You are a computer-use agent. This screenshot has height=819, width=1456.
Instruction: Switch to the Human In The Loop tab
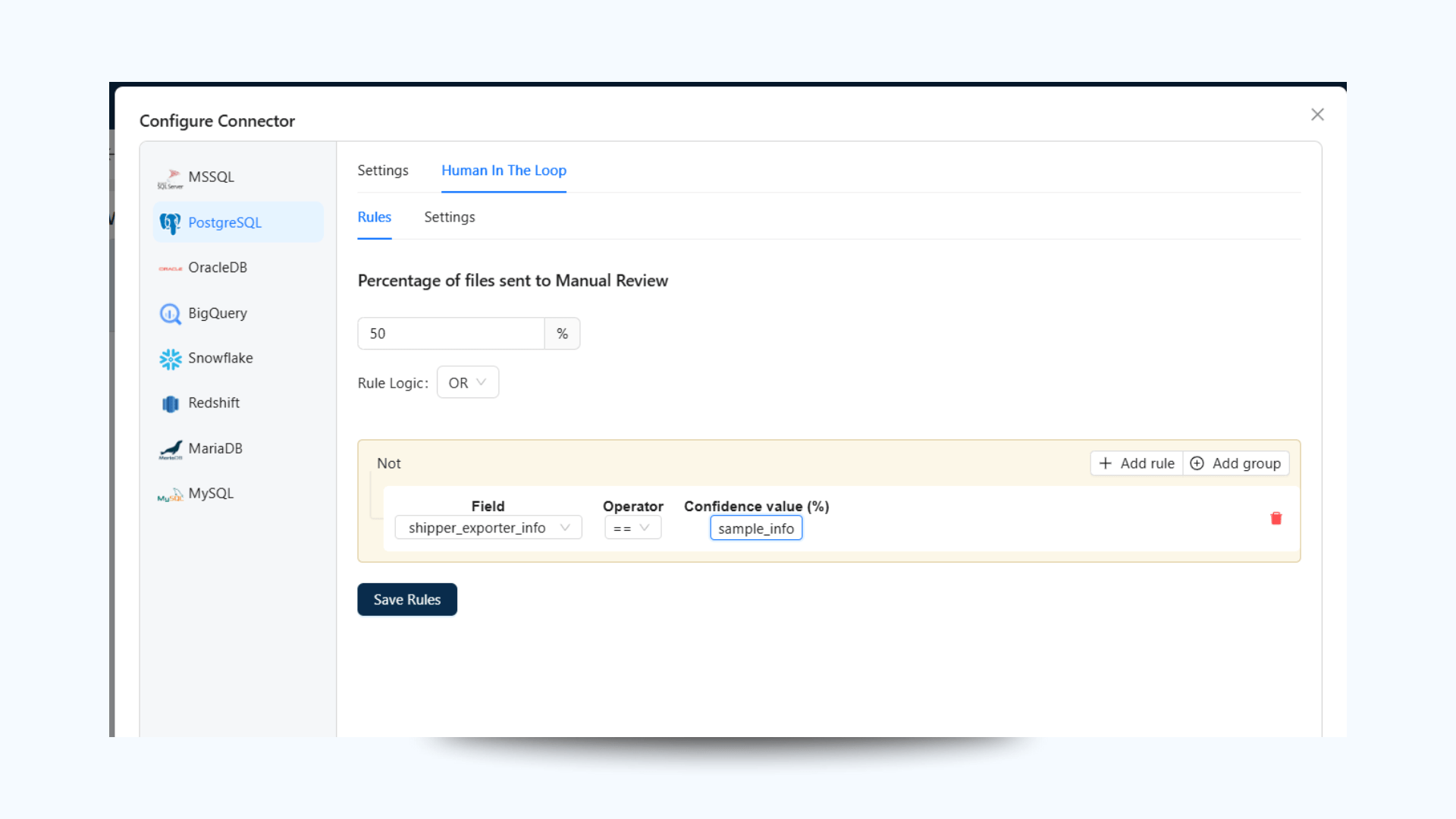tap(504, 171)
